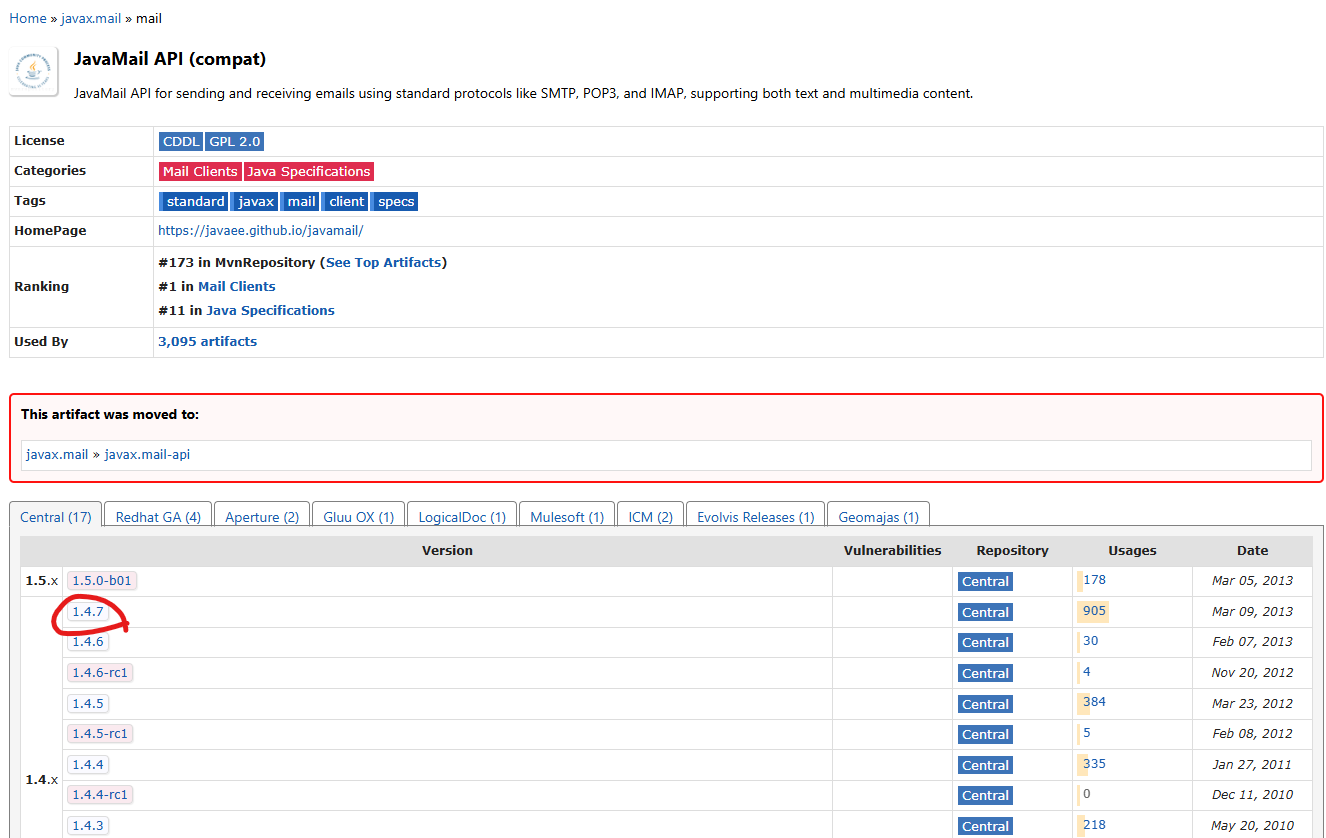Switch to the Aperture (2) tab
The width and height of the screenshot is (1326, 838).
pos(262,517)
